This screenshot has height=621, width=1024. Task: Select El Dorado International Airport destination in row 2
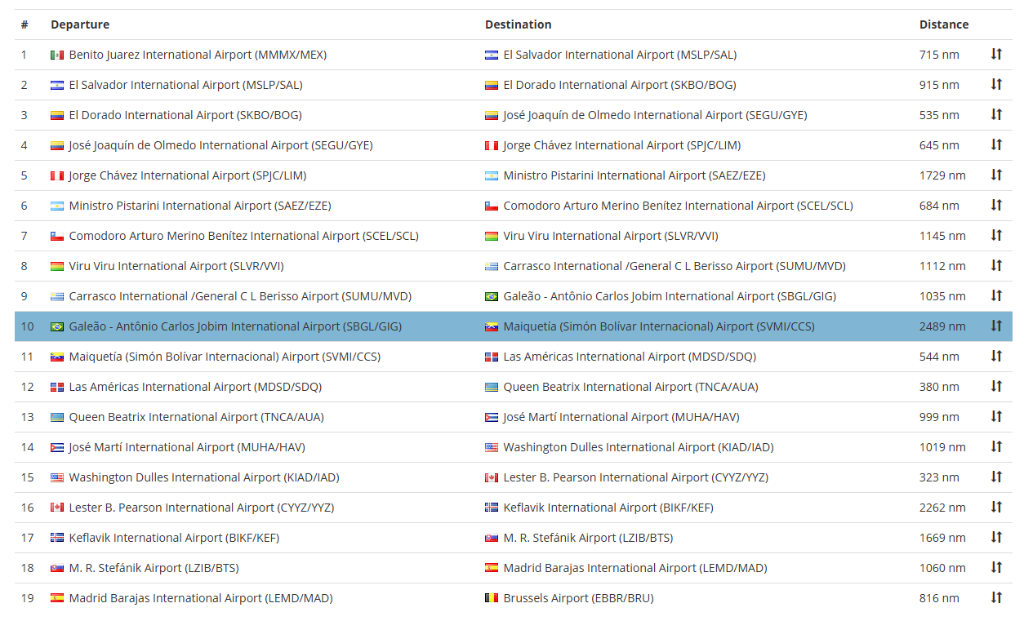coord(620,85)
